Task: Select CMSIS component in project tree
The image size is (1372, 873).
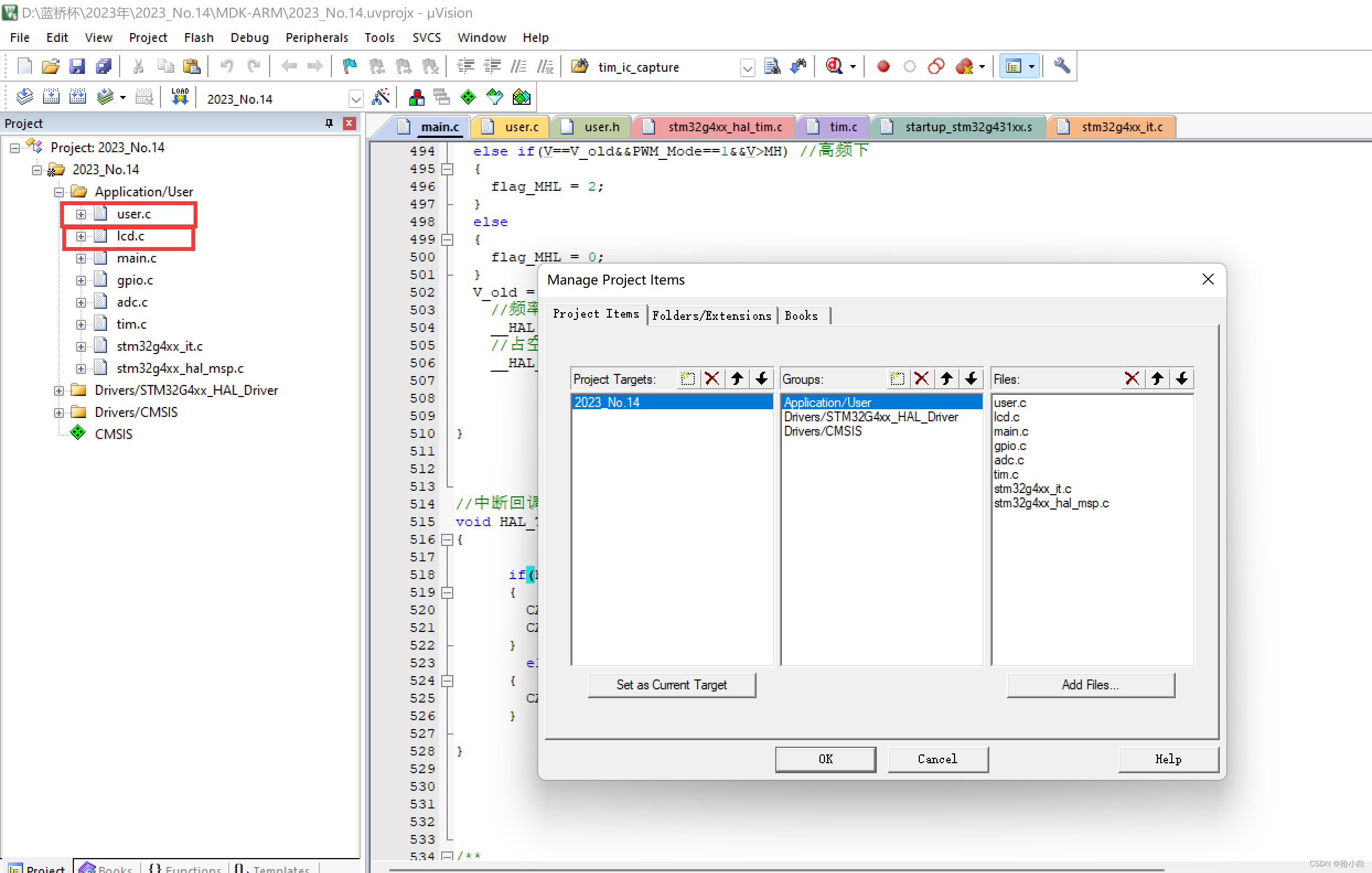Action: click(x=114, y=435)
